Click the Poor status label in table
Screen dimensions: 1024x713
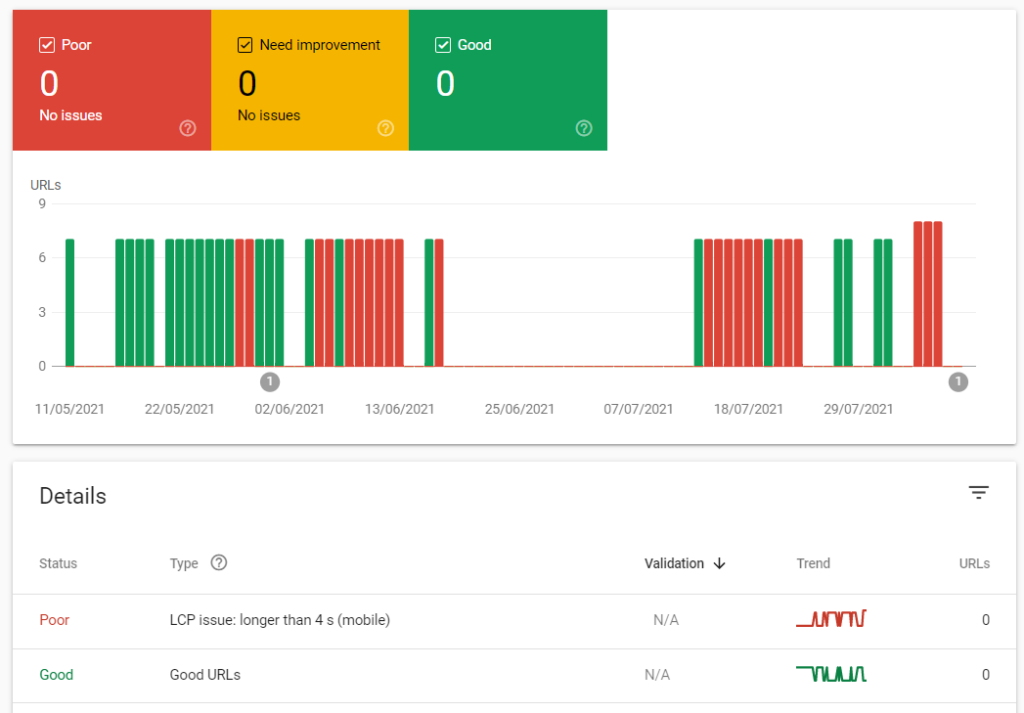pyautogui.click(x=54, y=620)
